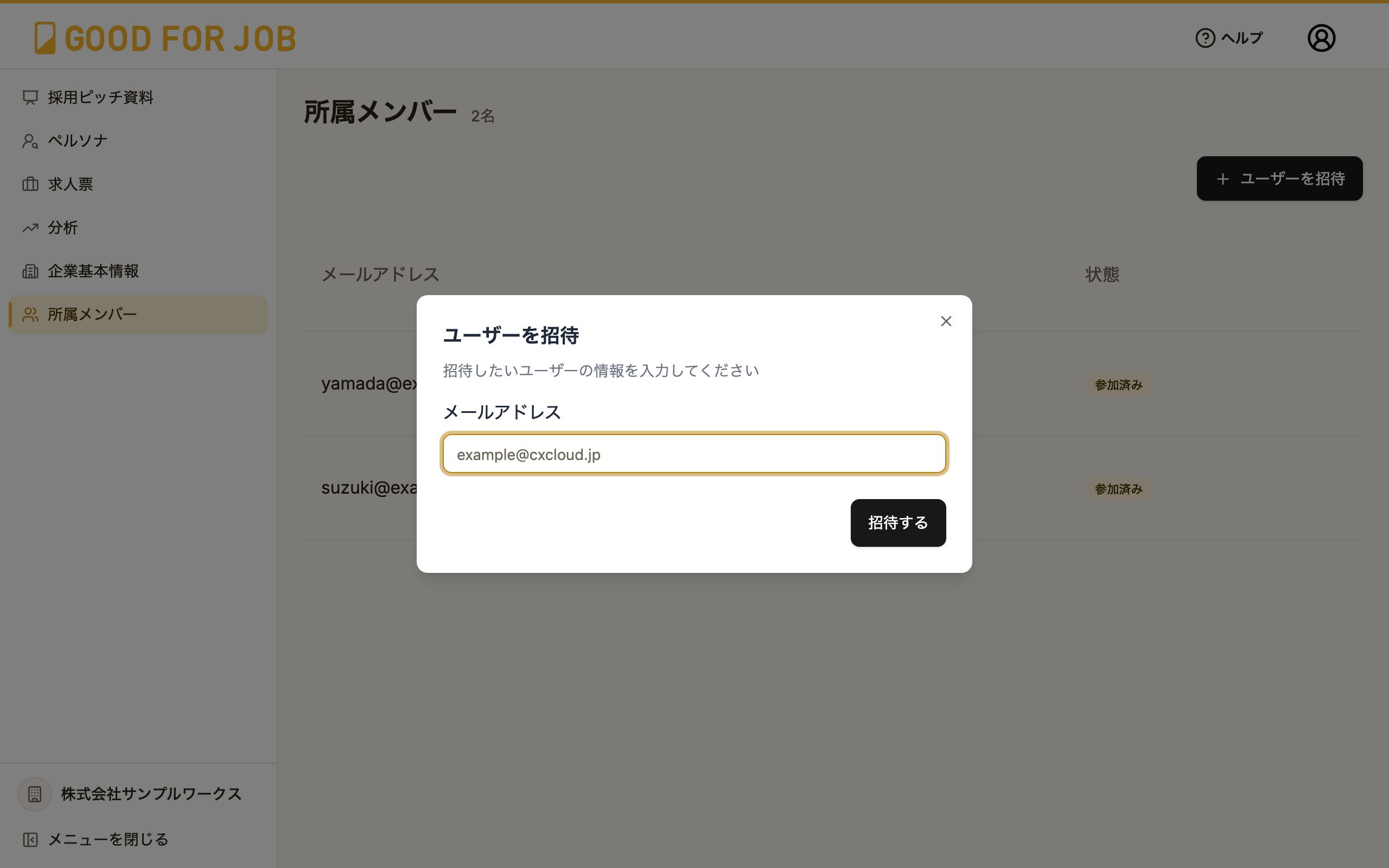Click the yamada email cell

click(369, 384)
